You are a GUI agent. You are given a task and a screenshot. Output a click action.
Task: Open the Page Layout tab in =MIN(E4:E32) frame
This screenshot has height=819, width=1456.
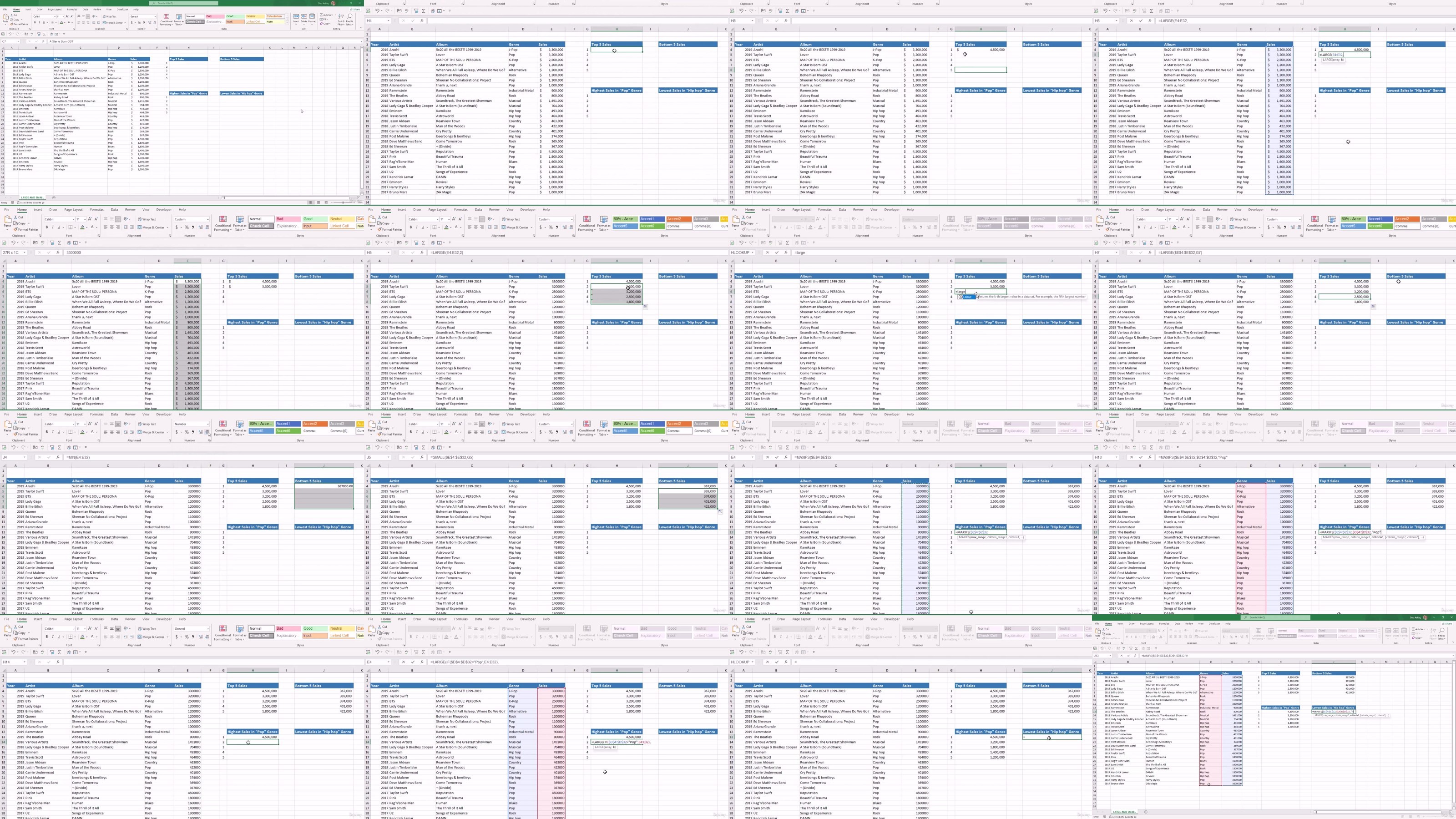pos(73,415)
